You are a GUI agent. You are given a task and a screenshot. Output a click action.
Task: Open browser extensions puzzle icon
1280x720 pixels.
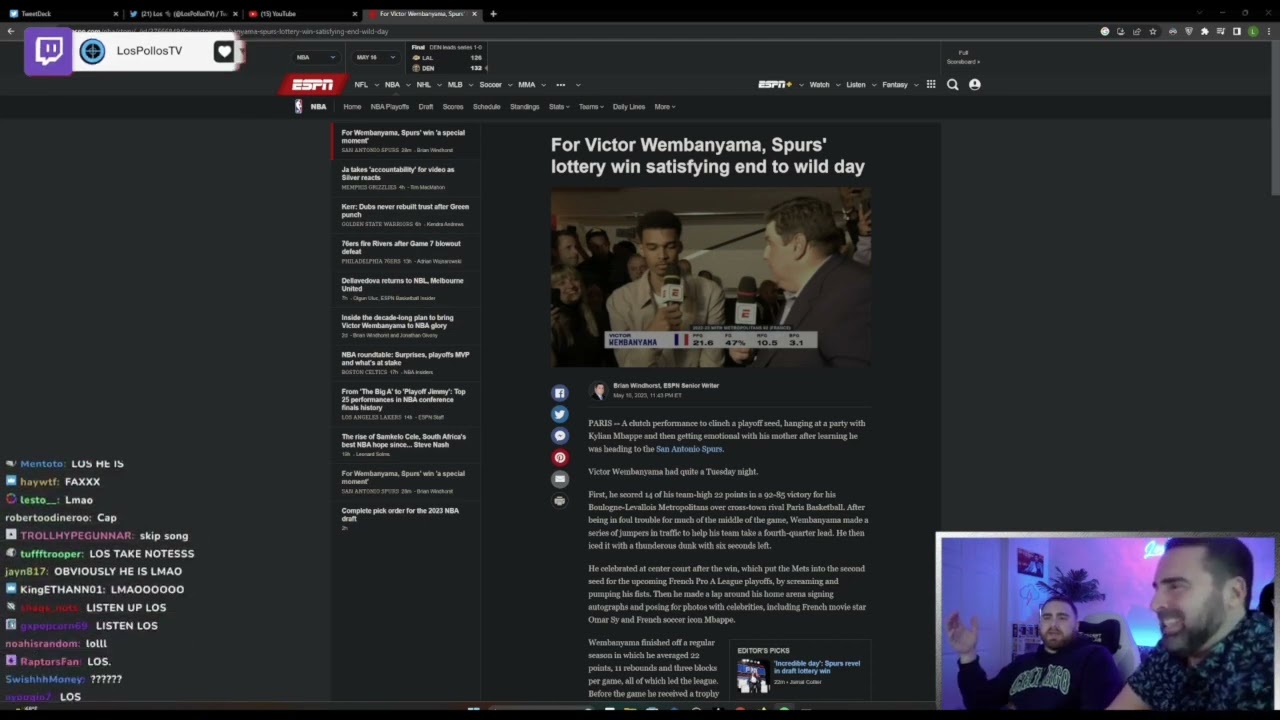coord(1205,31)
